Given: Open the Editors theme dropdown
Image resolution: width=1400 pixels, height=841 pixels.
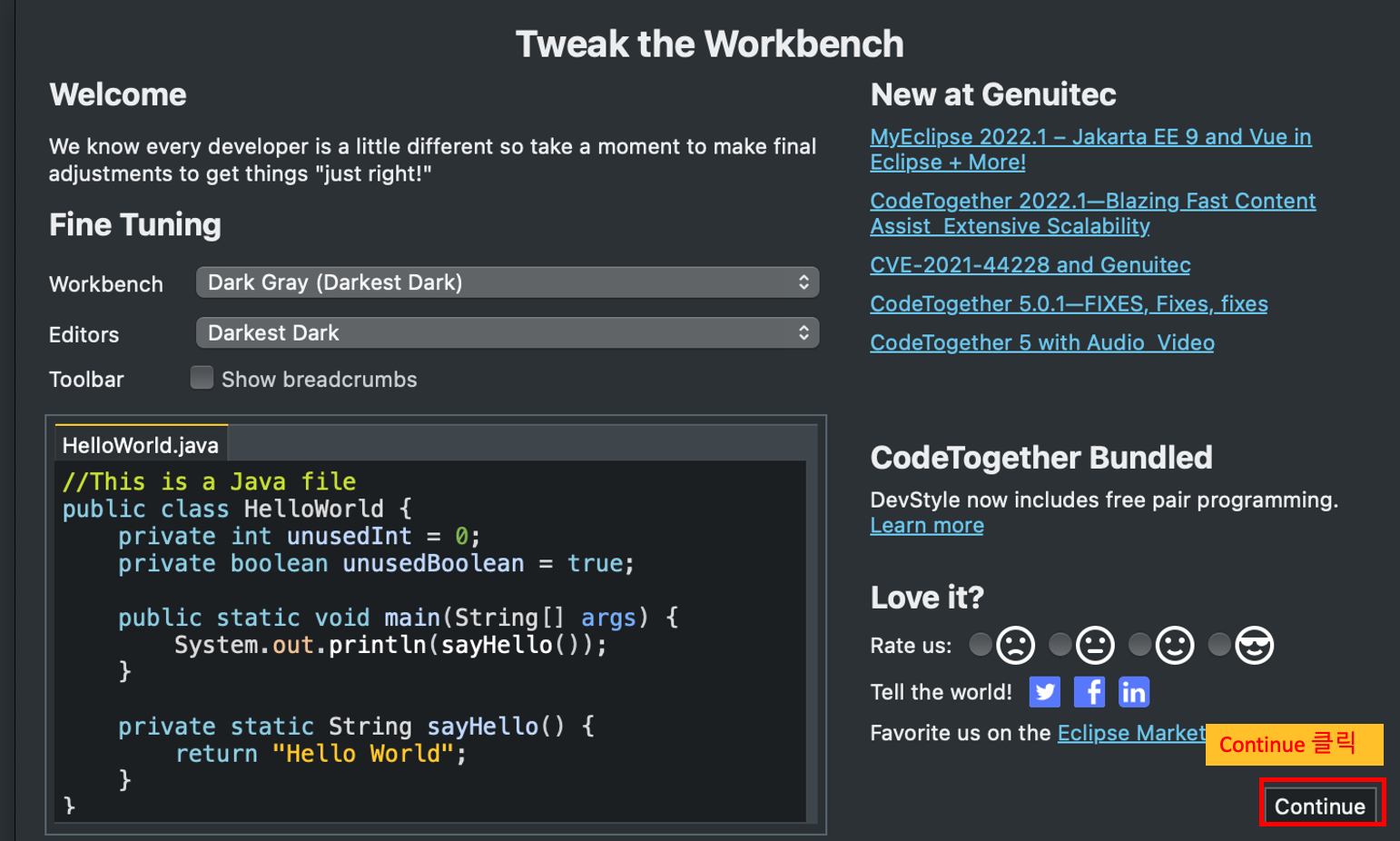Looking at the screenshot, I should (508, 333).
